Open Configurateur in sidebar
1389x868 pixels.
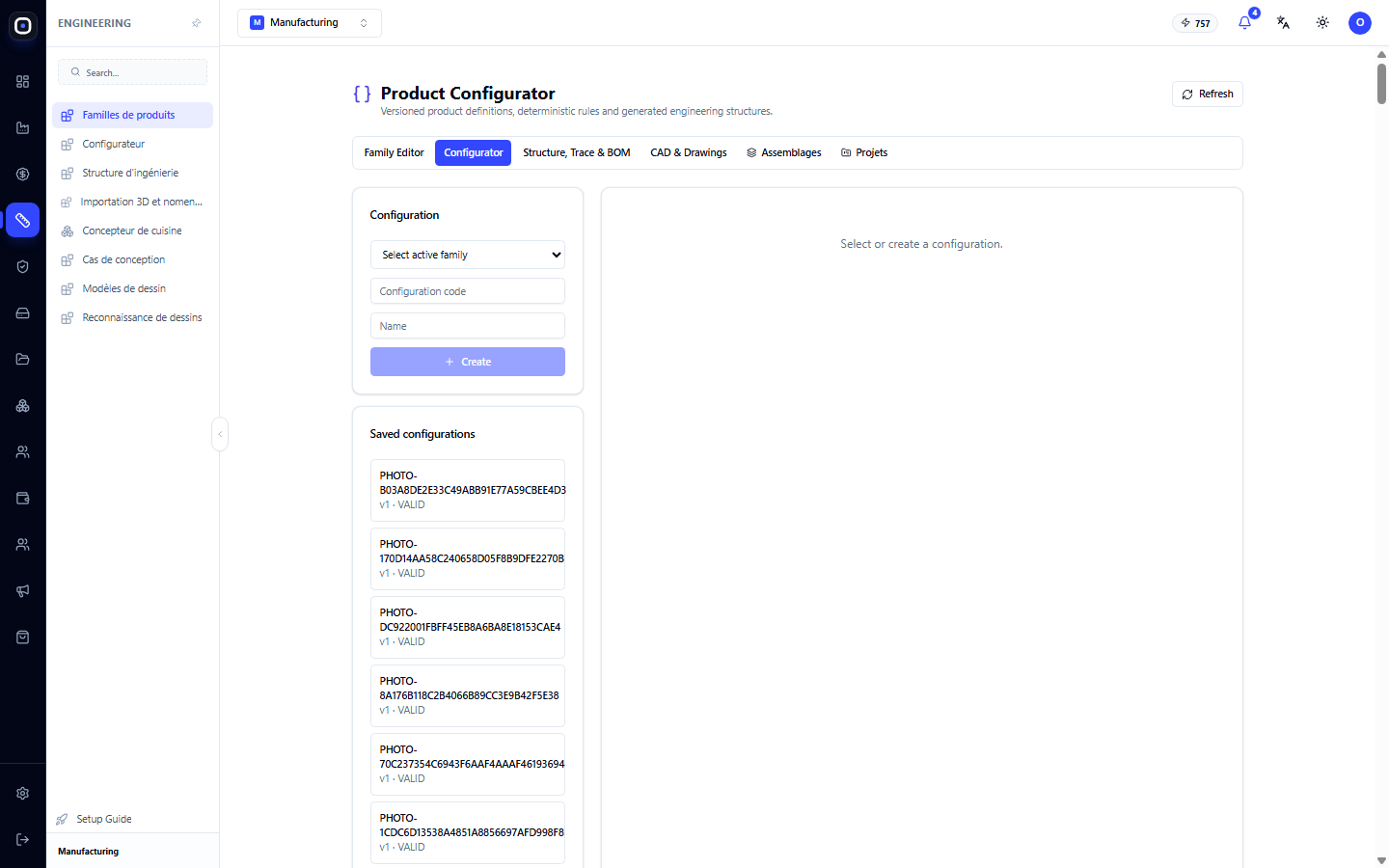[x=133, y=144]
